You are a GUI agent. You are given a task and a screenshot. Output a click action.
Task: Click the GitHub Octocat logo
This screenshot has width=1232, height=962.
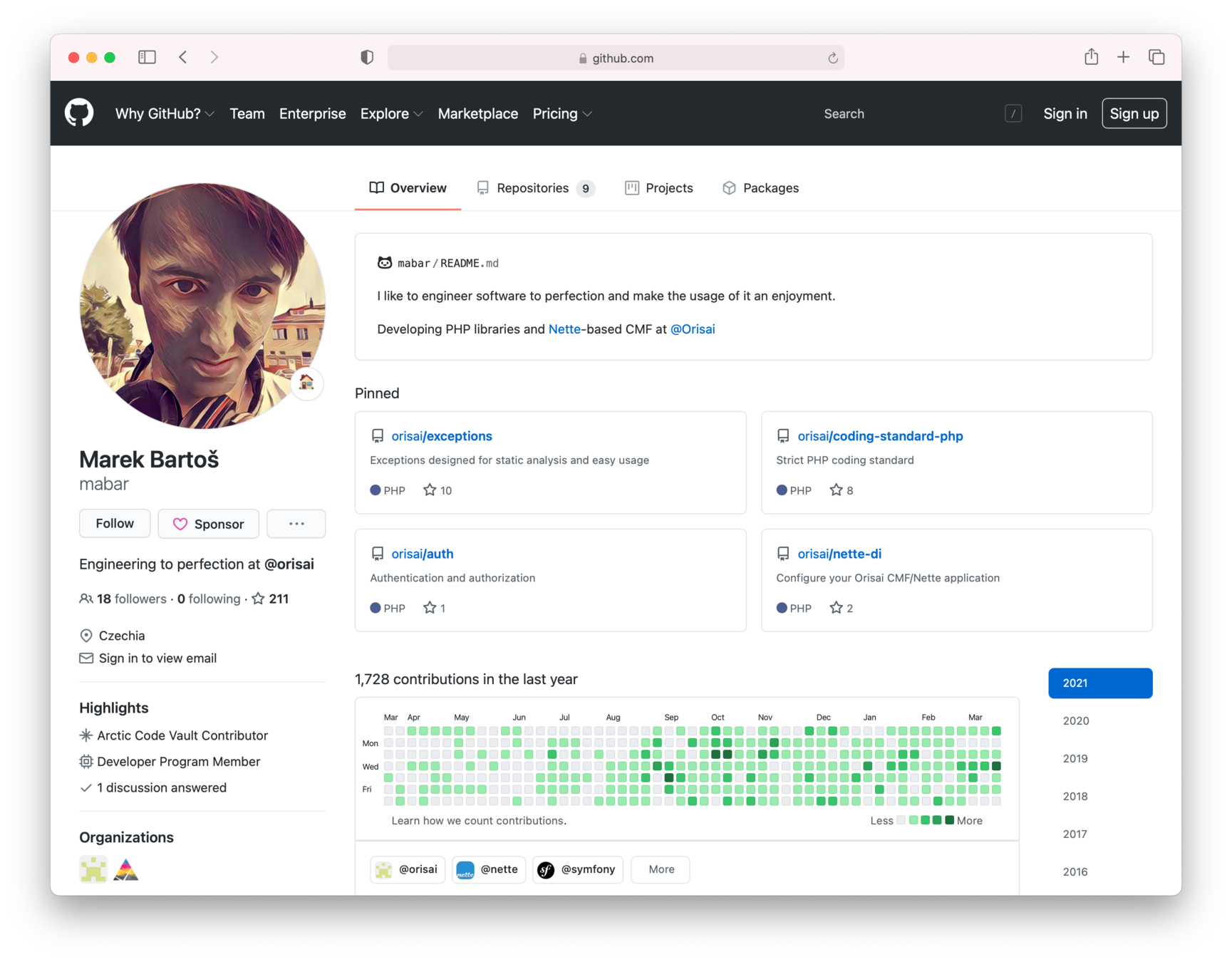point(79,113)
